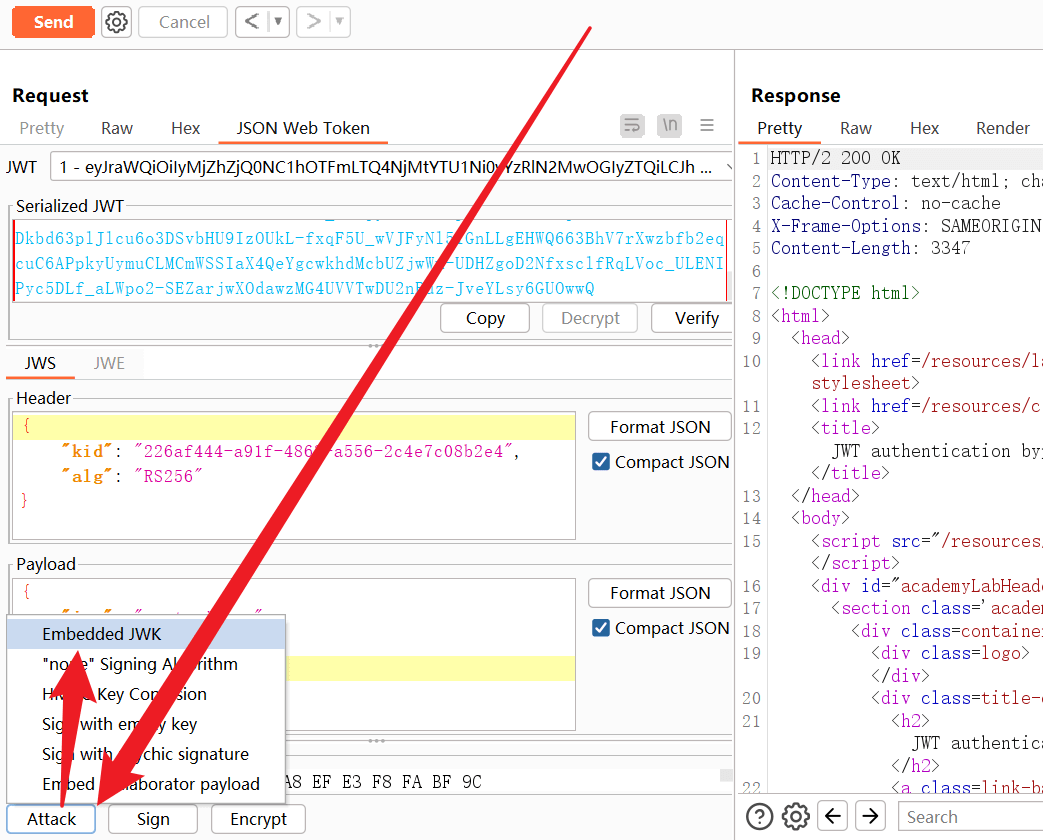Click into the response Search field
The image size is (1043, 840).
[x=970, y=817]
